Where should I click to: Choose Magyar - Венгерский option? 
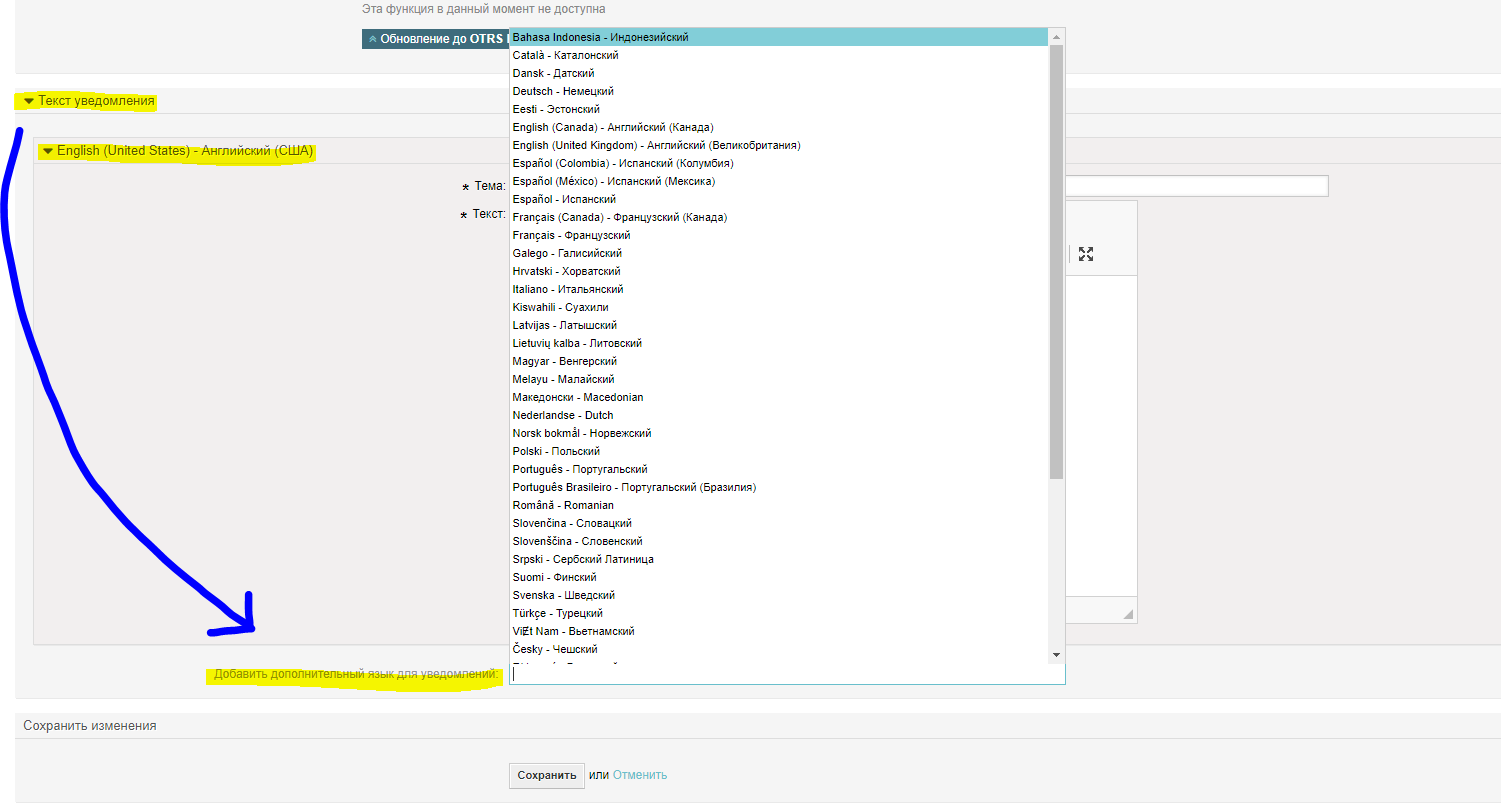pos(779,361)
